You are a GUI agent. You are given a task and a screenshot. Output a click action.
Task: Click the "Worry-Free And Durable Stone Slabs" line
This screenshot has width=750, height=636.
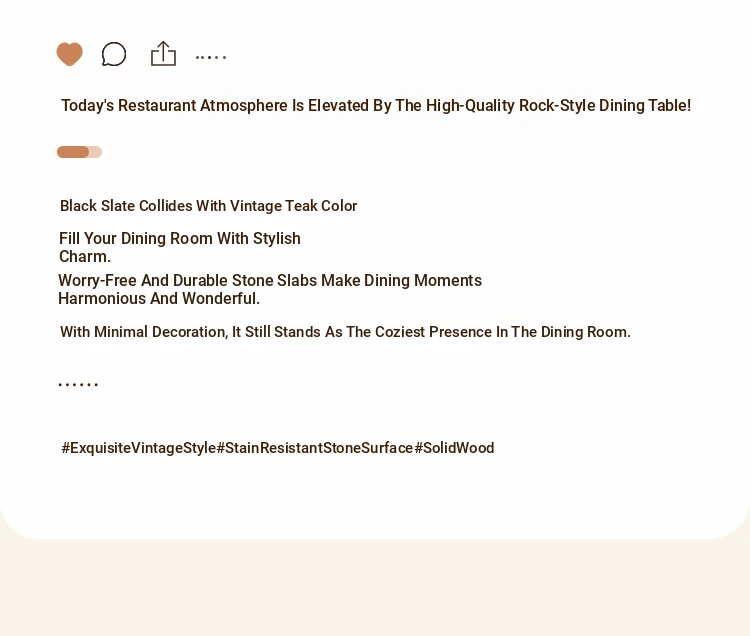270,280
